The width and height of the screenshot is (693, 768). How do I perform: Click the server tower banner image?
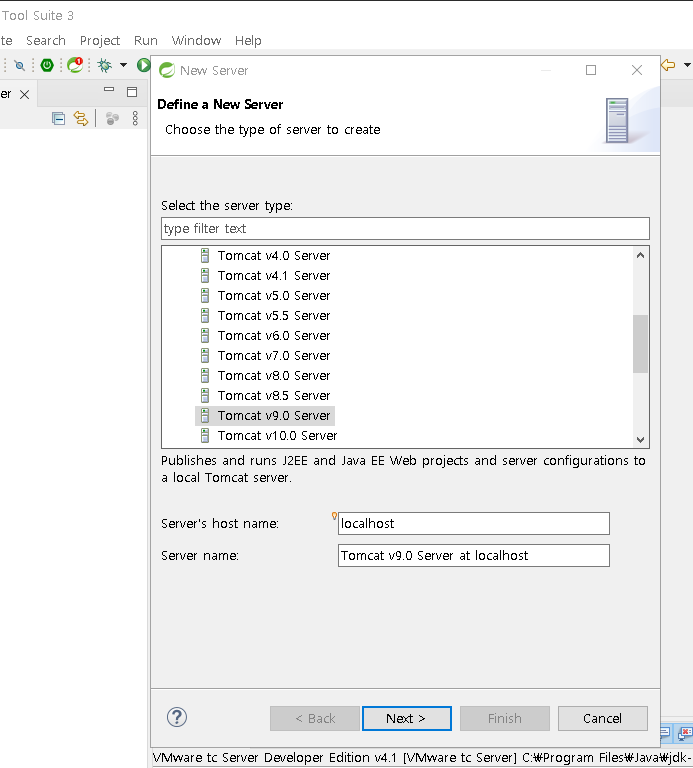(617, 120)
